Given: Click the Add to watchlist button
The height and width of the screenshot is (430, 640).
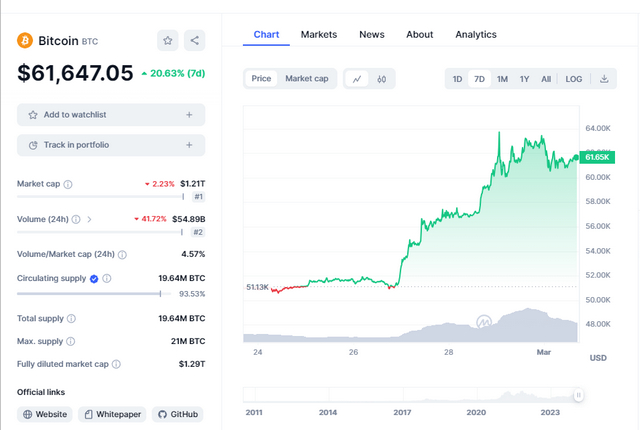Looking at the screenshot, I should click(111, 115).
